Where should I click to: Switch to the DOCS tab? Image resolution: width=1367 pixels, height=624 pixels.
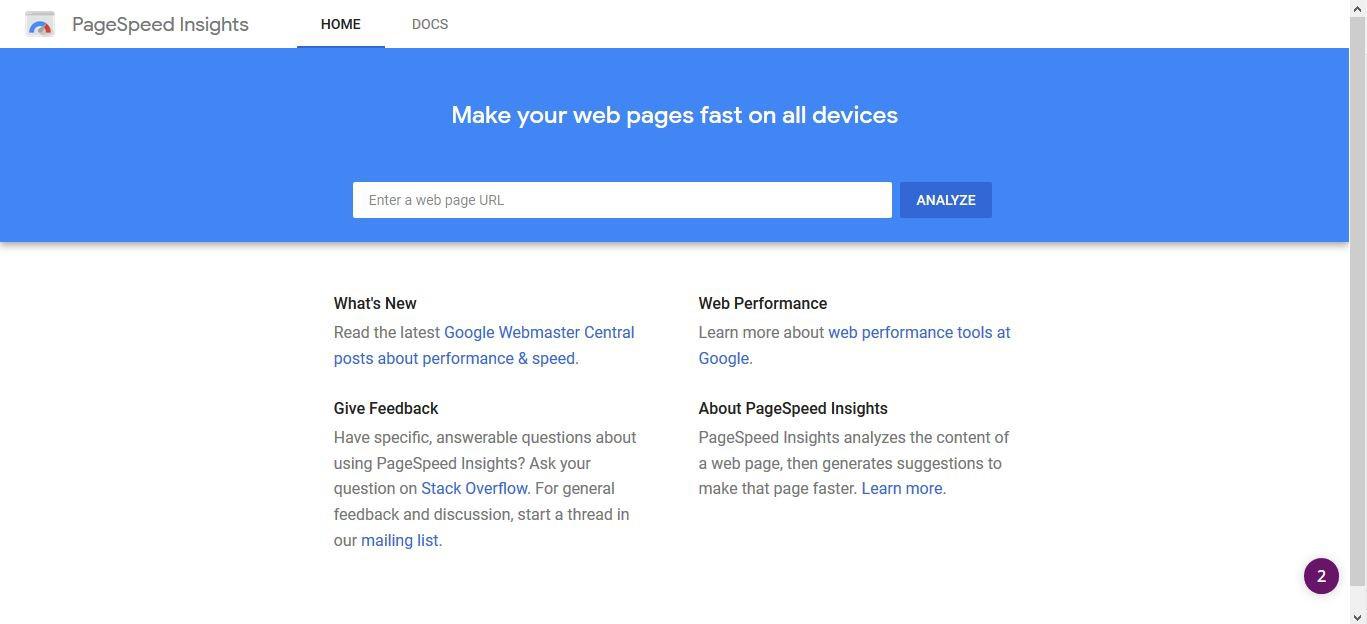430,24
